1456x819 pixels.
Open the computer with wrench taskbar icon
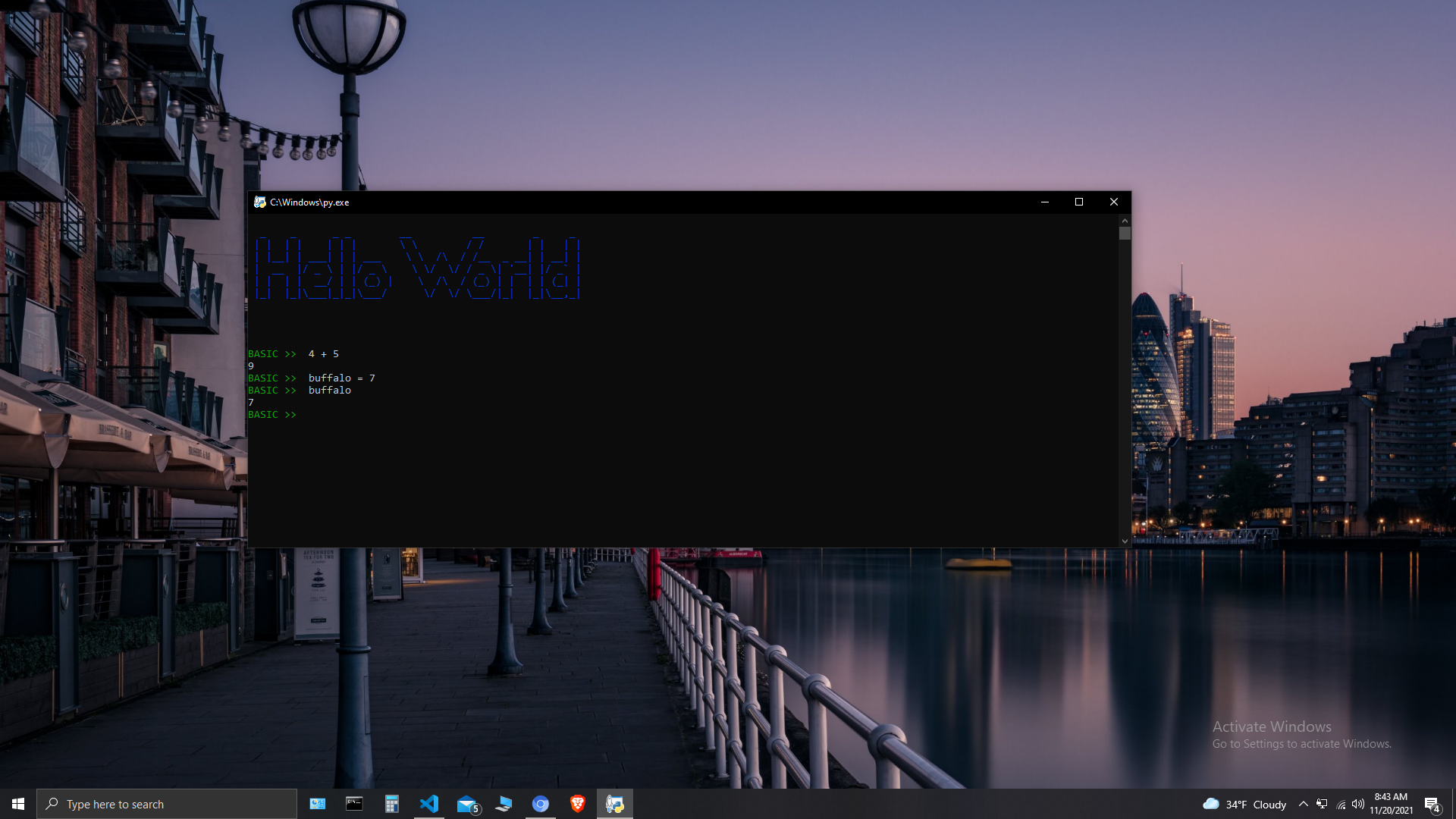point(504,804)
